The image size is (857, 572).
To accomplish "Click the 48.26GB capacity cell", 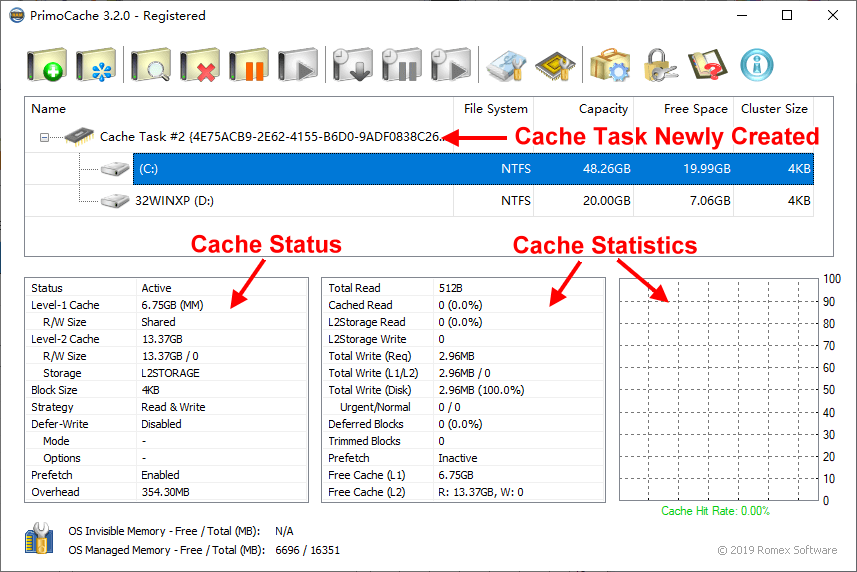I will [x=606, y=169].
